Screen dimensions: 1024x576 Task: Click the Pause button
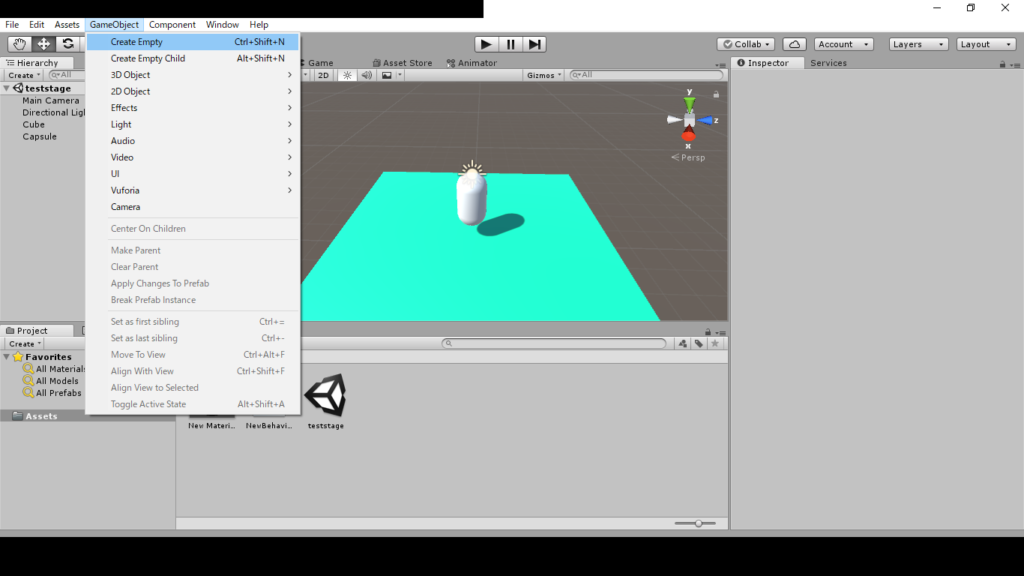pos(511,44)
